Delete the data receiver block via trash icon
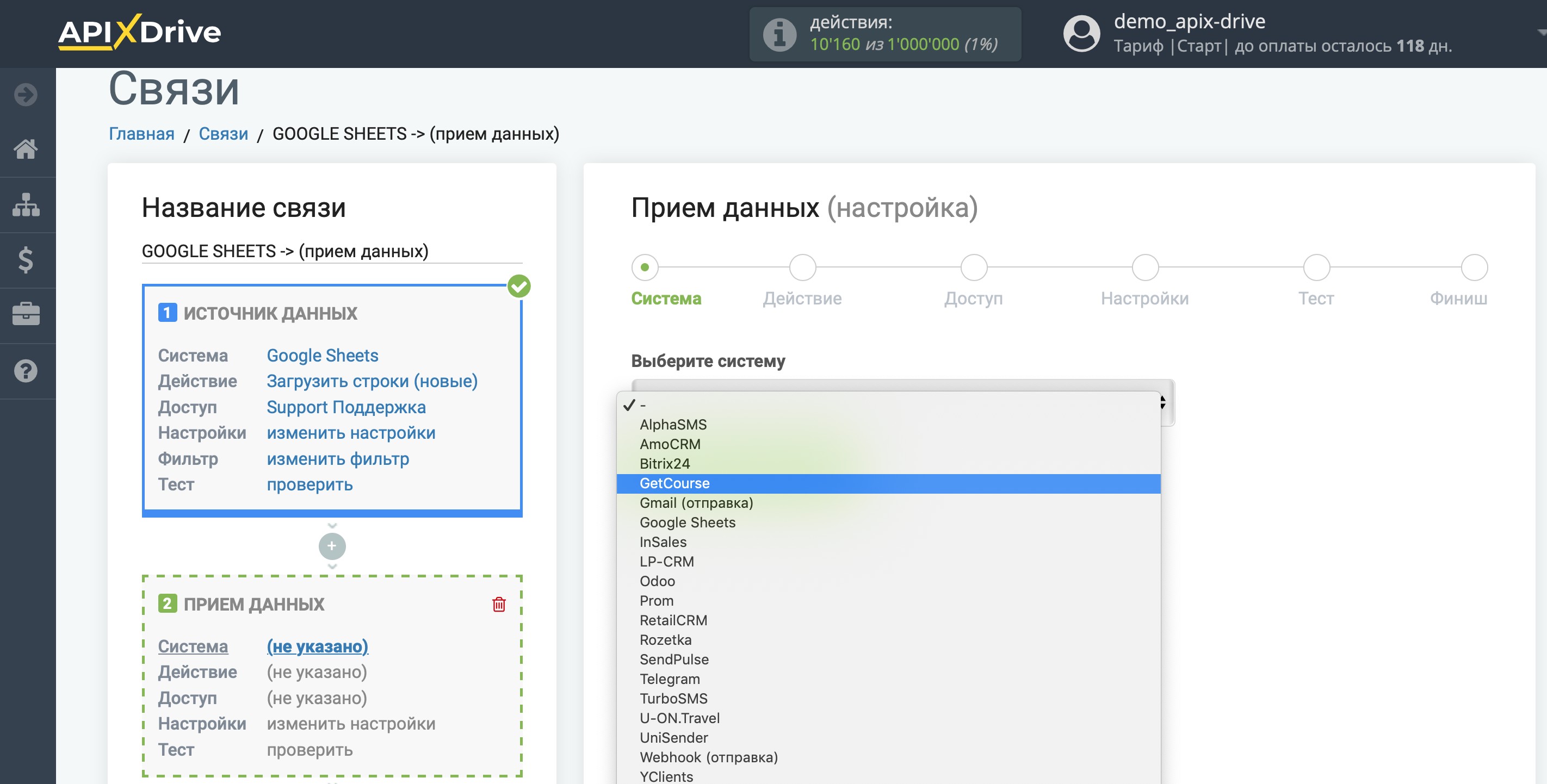 click(x=499, y=604)
